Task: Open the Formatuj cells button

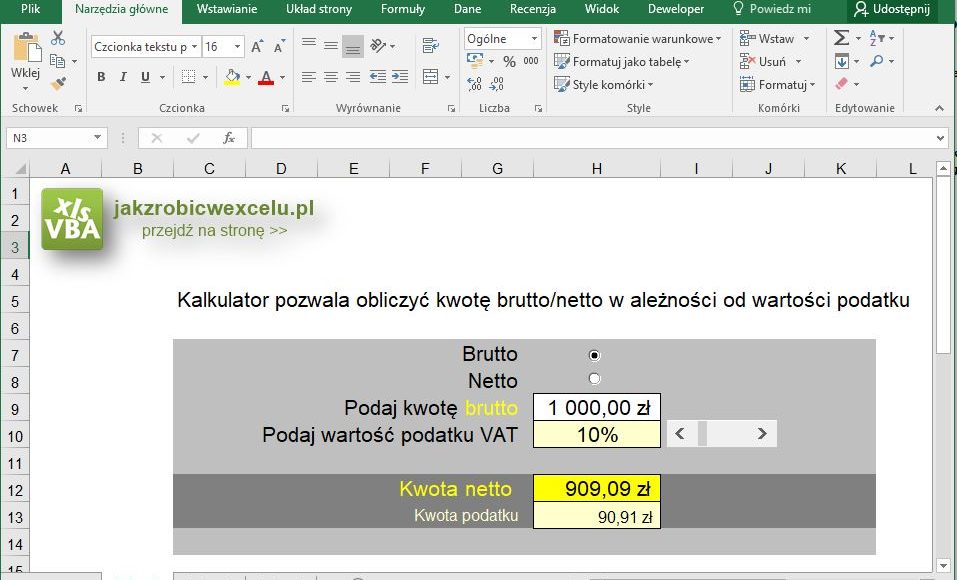Action: (777, 84)
